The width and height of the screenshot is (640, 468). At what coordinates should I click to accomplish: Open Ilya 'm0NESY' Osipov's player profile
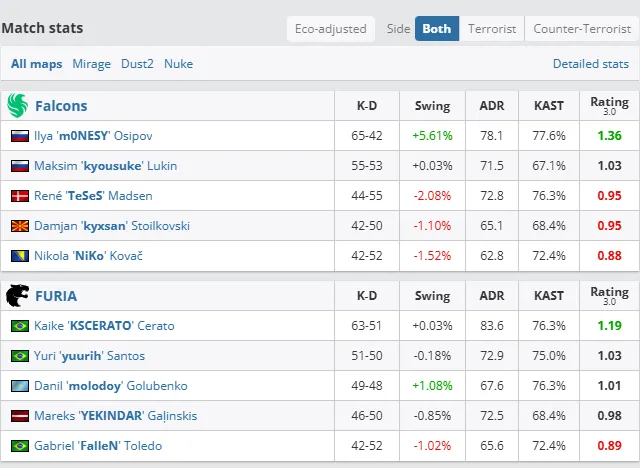(x=93, y=135)
